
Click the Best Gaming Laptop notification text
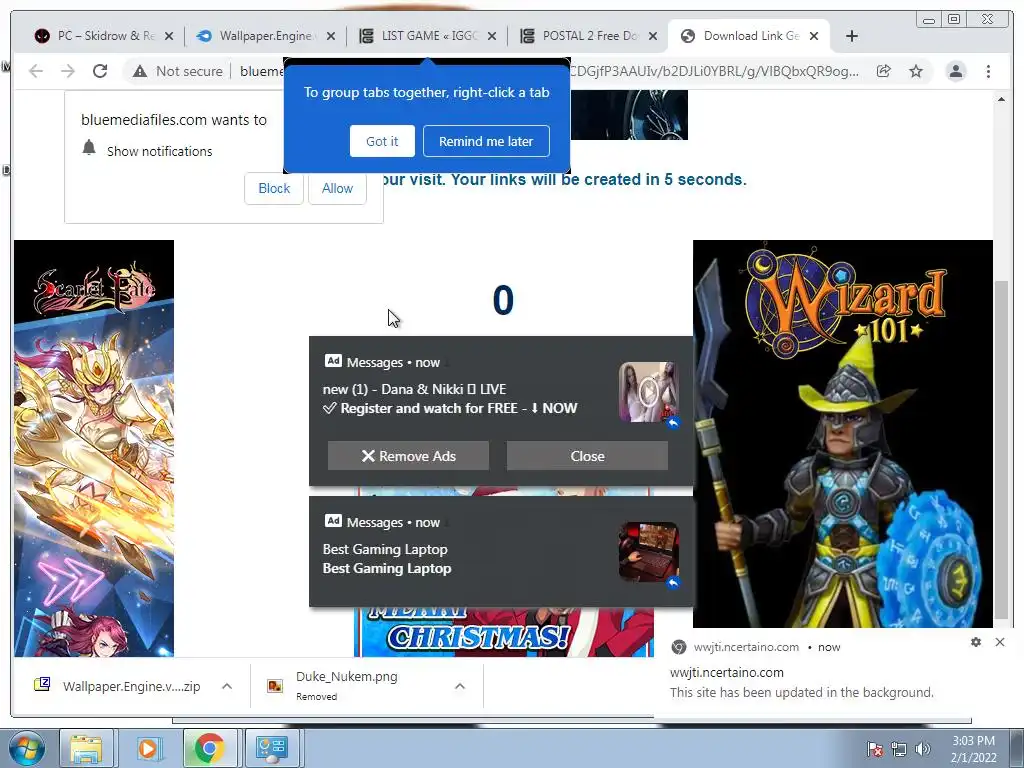click(387, 558)
